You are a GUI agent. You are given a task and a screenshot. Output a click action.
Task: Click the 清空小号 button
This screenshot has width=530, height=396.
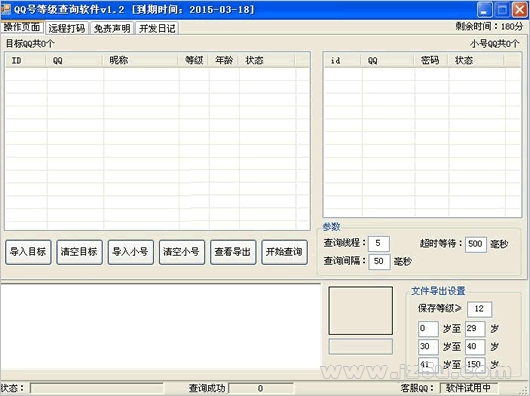point(182,252)
